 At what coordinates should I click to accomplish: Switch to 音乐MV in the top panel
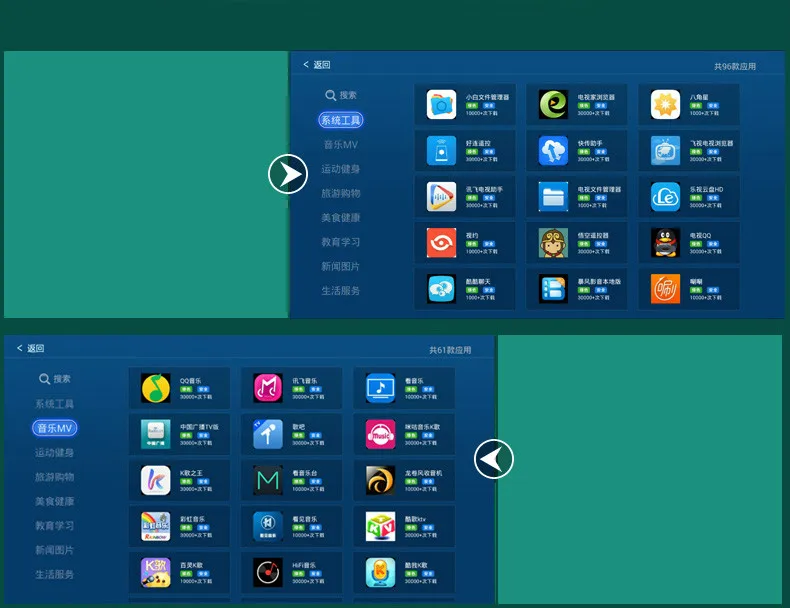click(341, 145)
